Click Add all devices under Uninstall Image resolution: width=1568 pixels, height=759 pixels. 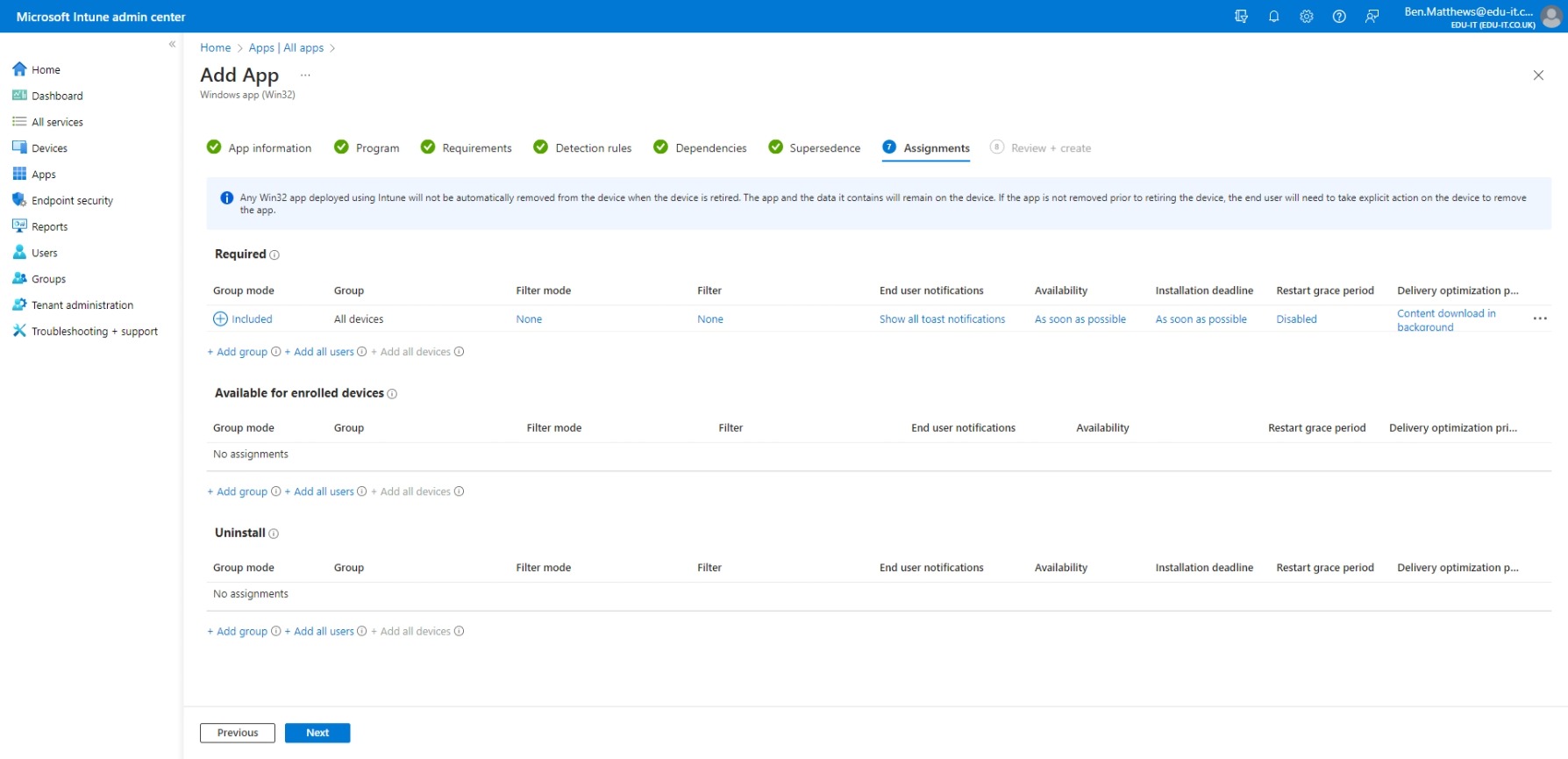[x=410, y=631]
